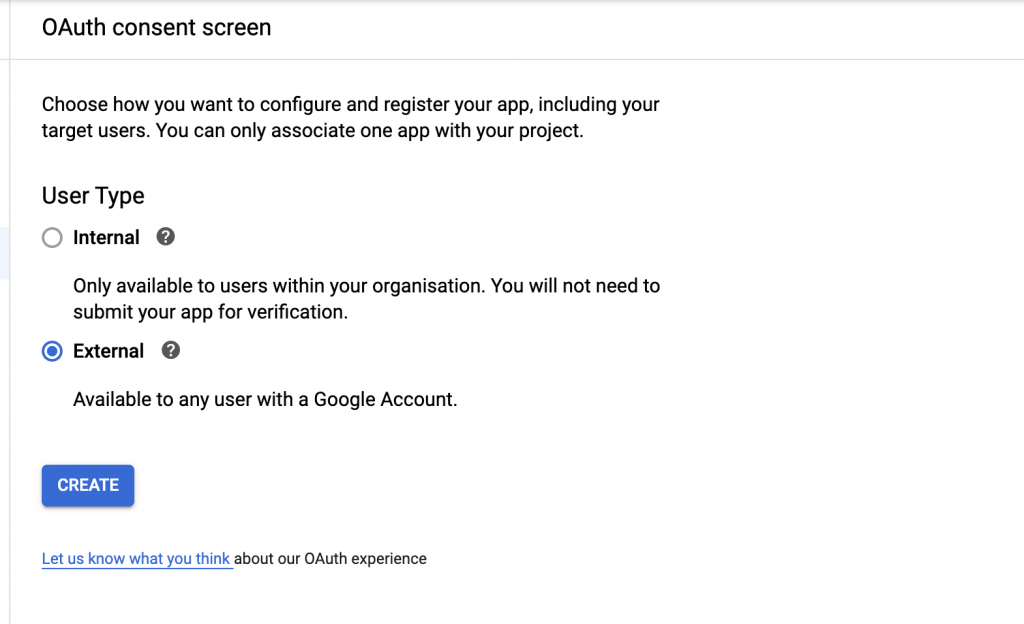Select the Internal user type radio button
Screen dimensions: 1024x624
click(x=52, y=238)
